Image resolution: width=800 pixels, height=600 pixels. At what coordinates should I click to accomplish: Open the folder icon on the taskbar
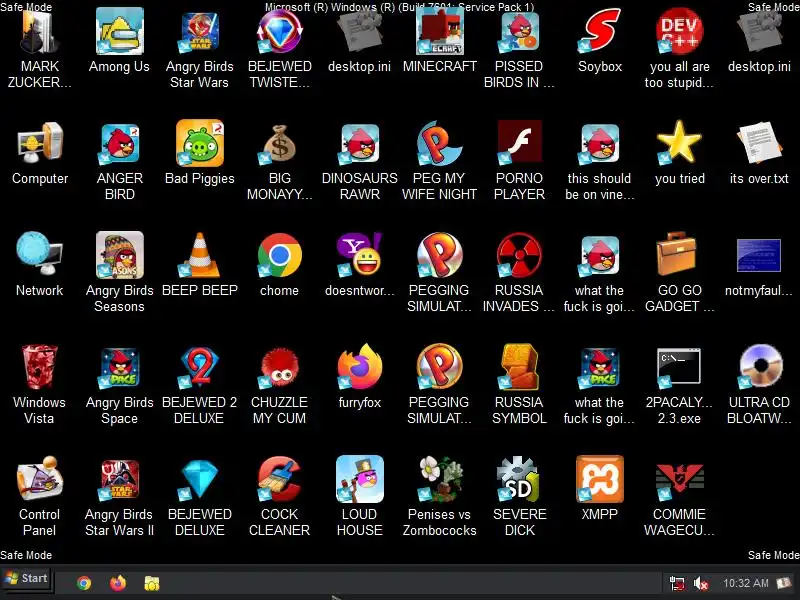click(152, 583)
